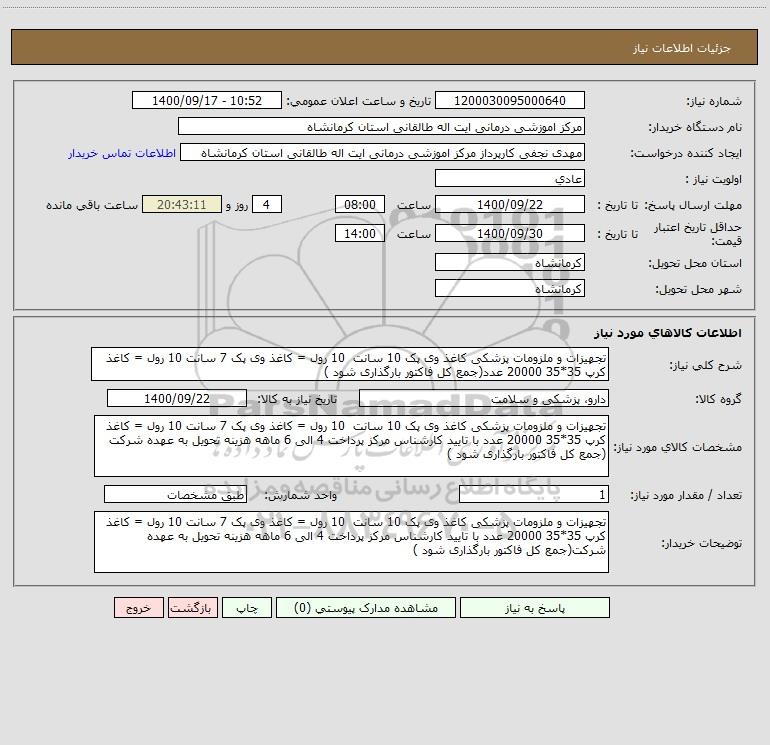Click the ساعت باقی مانده label
The image size is (770, 745).
click(92, 205)
